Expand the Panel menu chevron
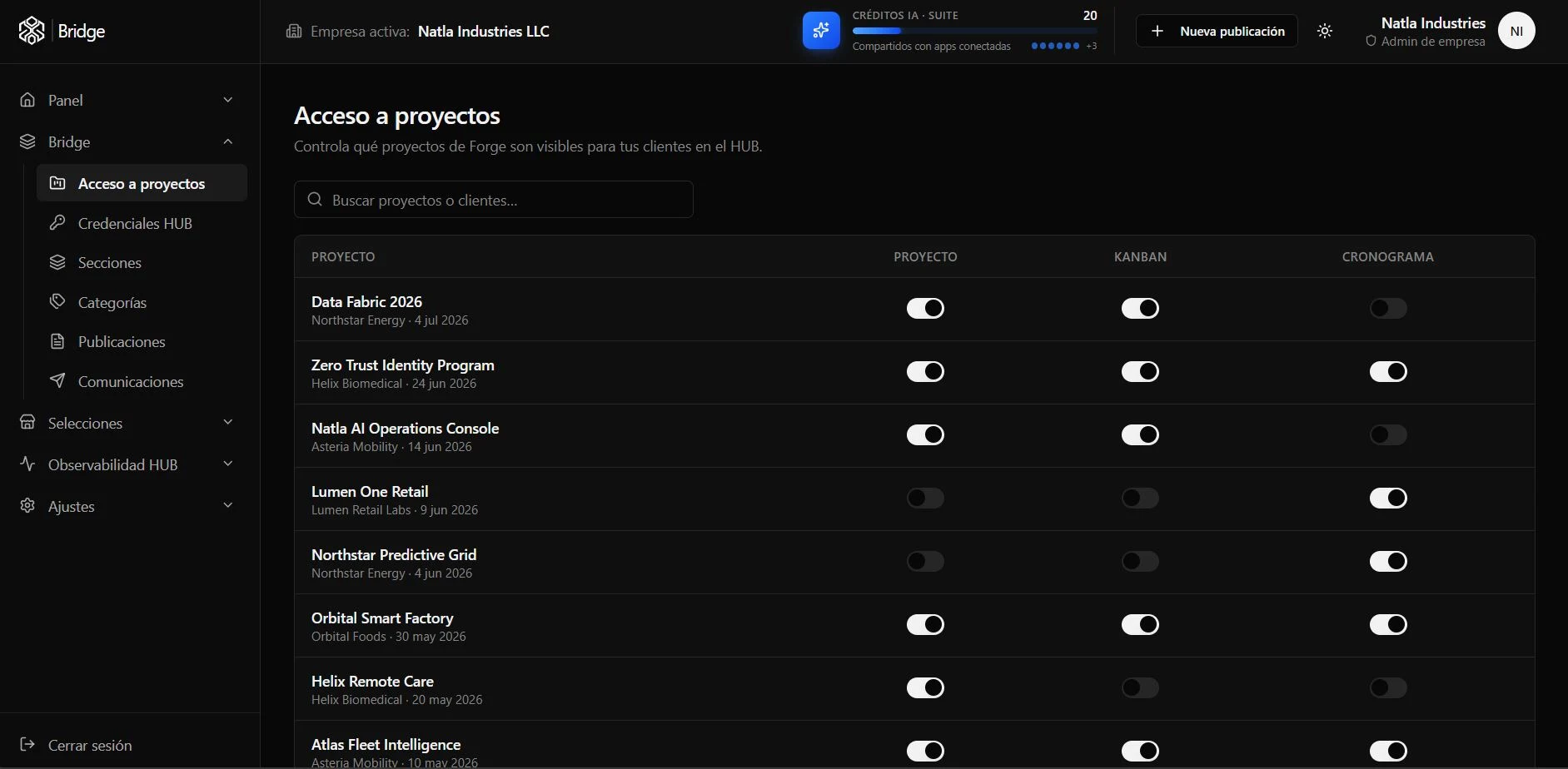This screenshot has height=769, width=1568. [x=228, y=100]
